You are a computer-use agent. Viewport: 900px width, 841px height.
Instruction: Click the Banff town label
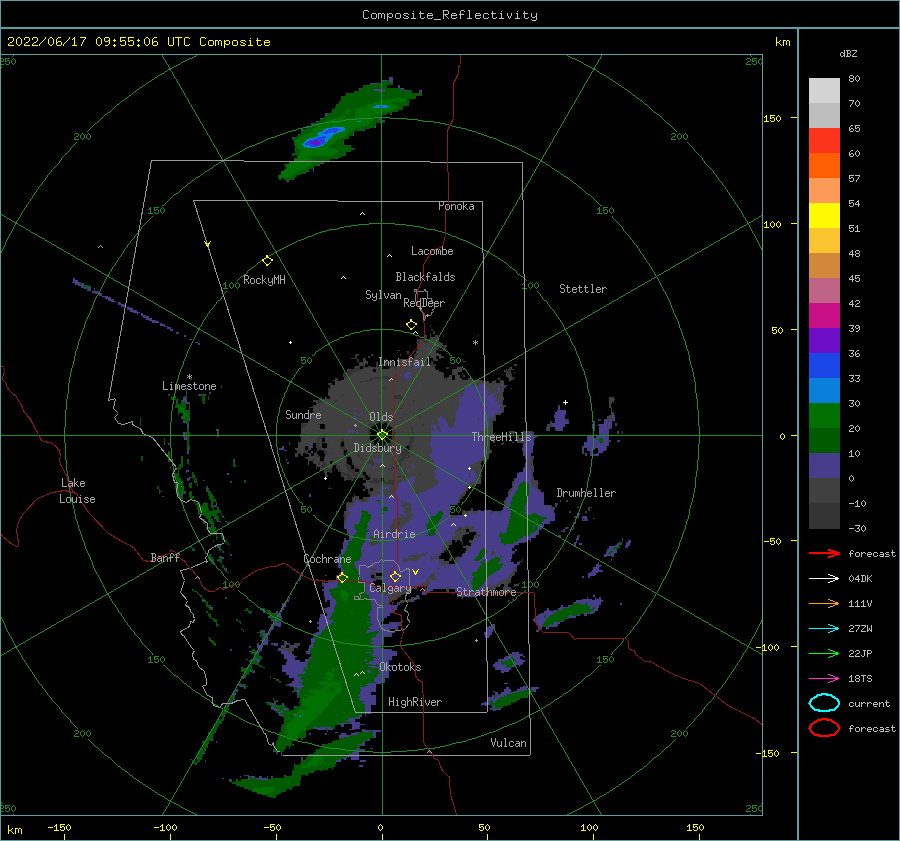coord(165,557)
